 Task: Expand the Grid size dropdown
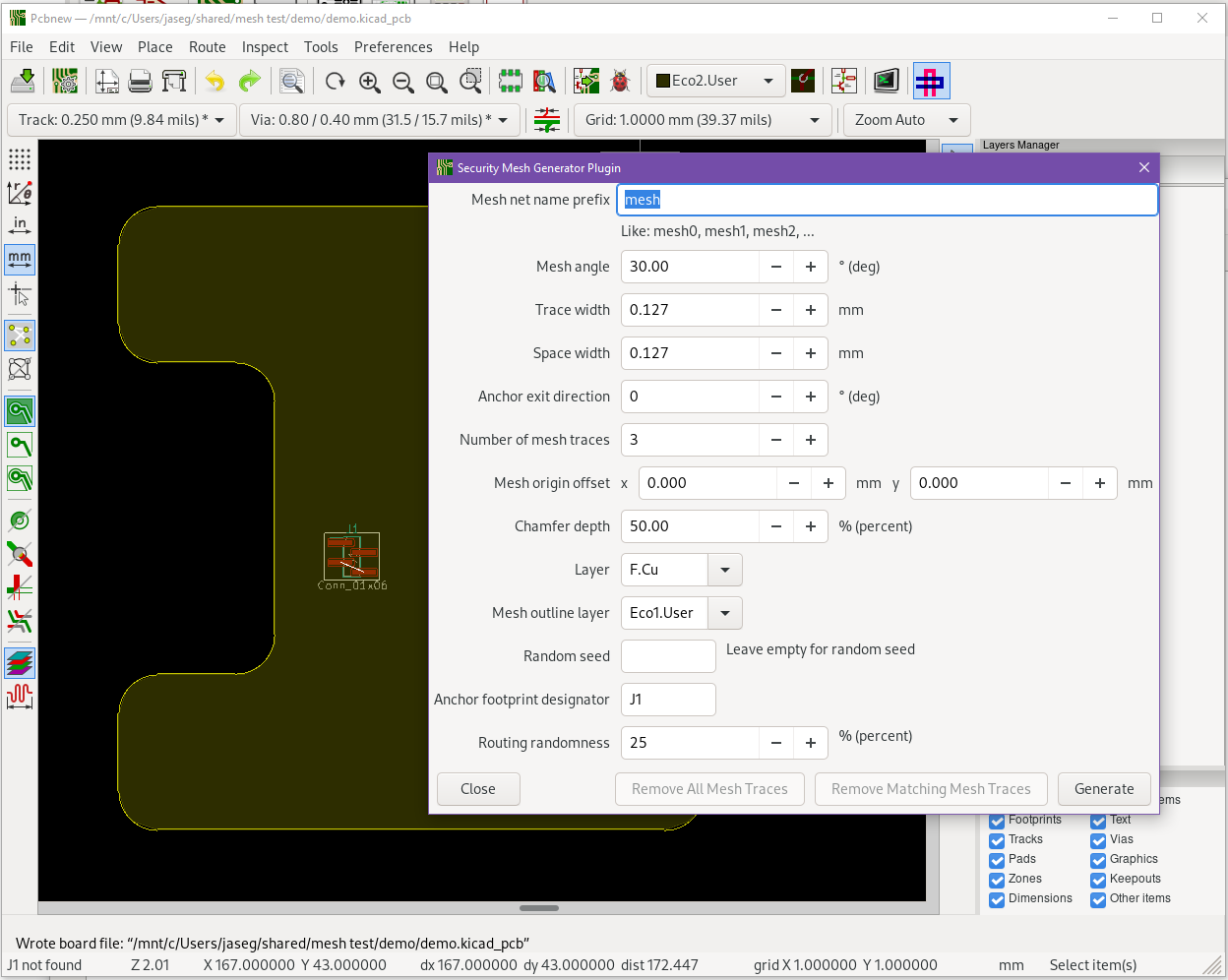pos(814,120)
